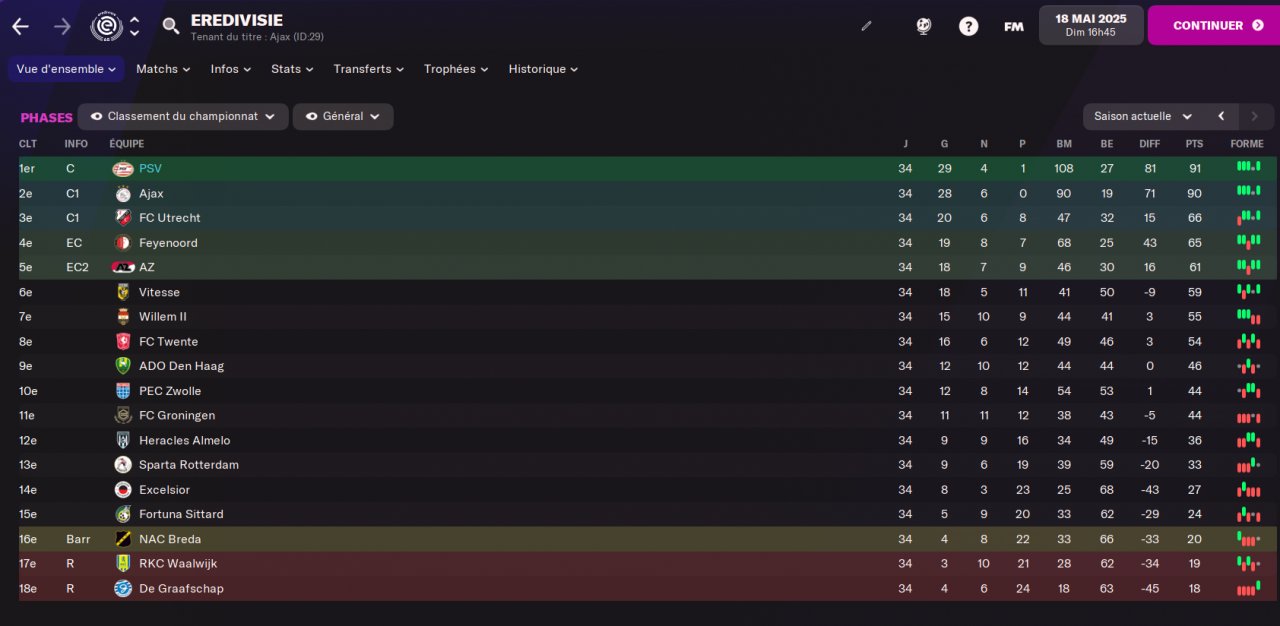Open the Transferts menu
Viewport: 1280px width, 626px height.
pos(368,69)
